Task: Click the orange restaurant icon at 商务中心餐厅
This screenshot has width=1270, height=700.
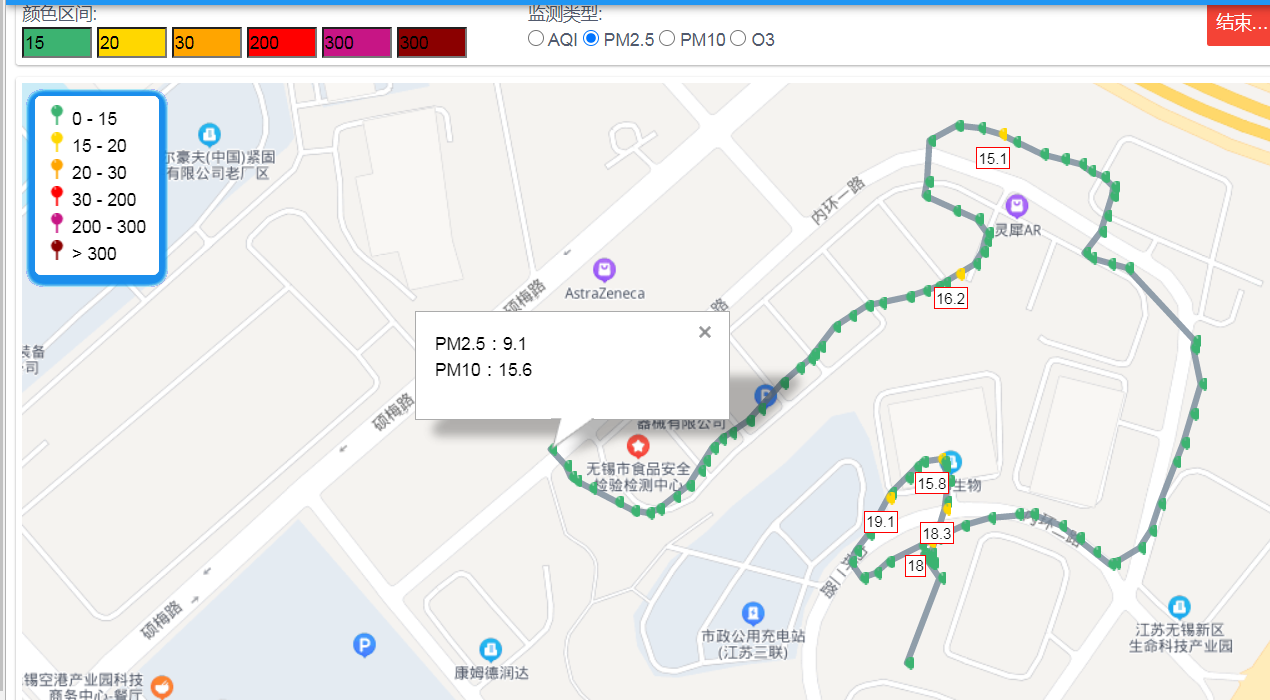Action: tap(160, 686)
